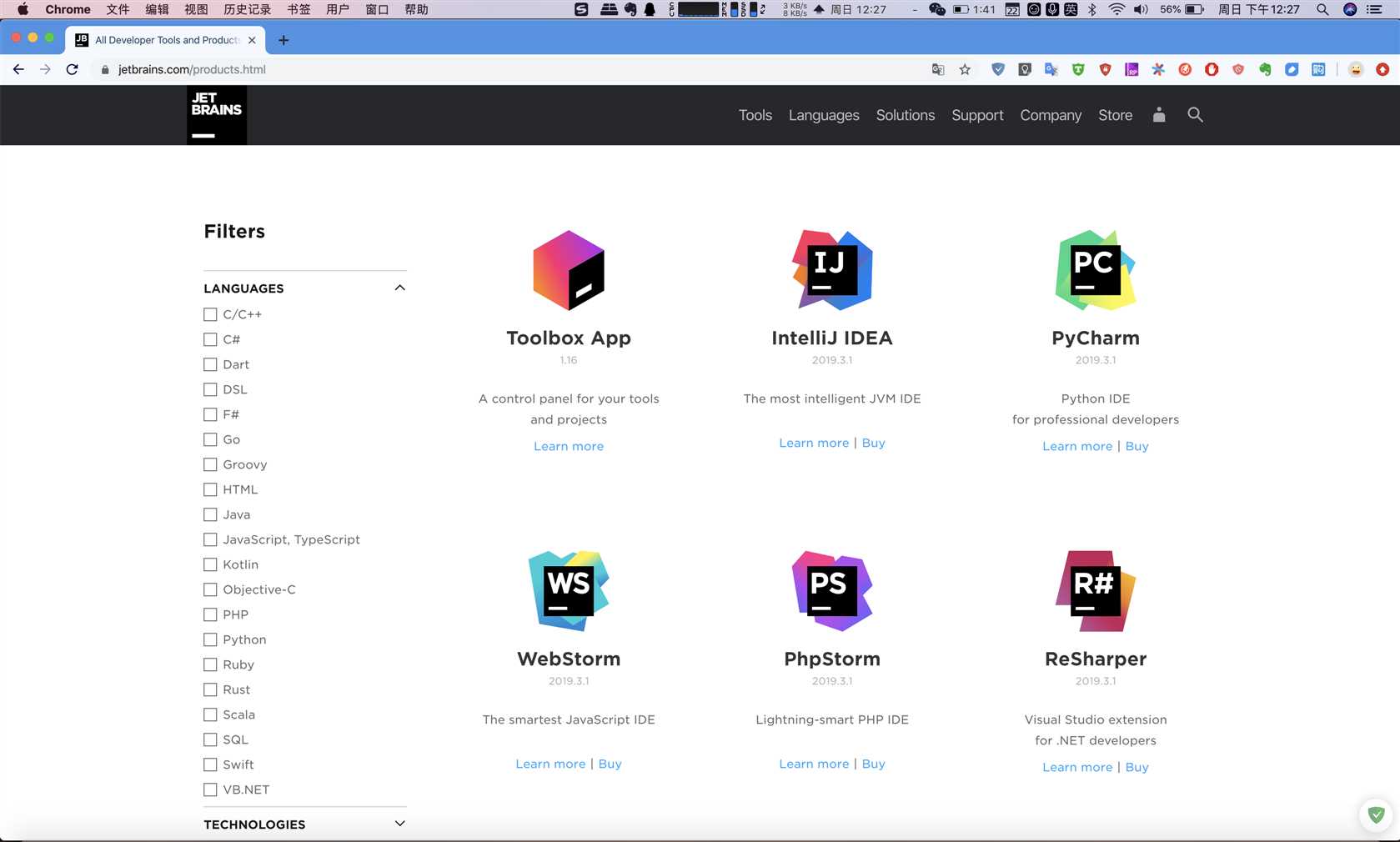Open Learn more for WebStorm
1400x842 pixels.
(x=550, y=764)
